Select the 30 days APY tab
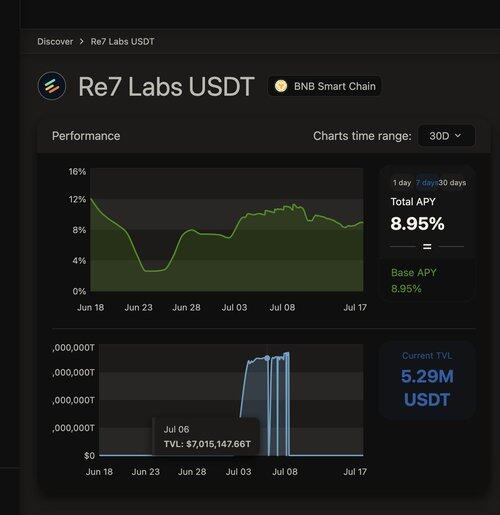The height and width of the screenshot is (515, 500). 452,183
